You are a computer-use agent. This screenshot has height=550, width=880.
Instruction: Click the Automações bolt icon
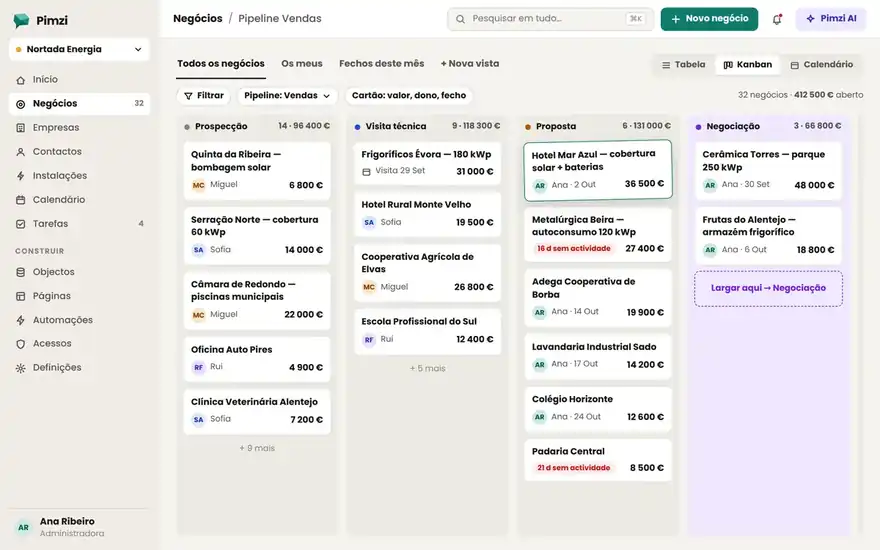tap(21, 320)
